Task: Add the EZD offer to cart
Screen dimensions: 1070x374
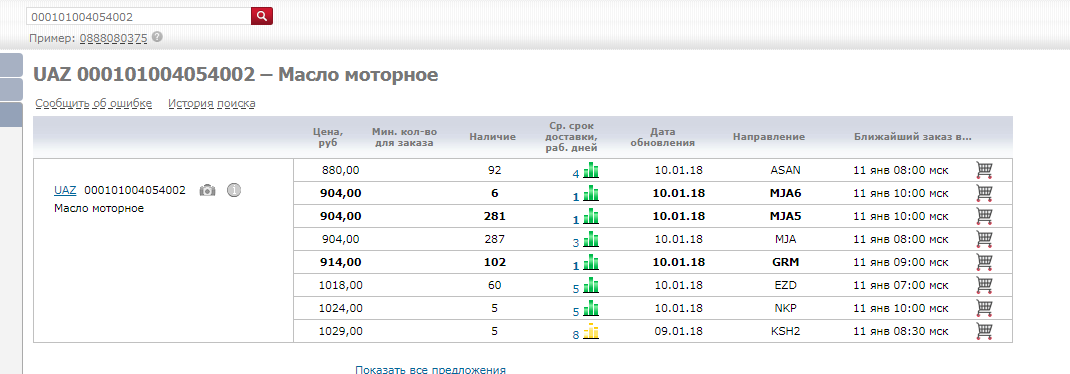Action: click(x=984, y=285)
